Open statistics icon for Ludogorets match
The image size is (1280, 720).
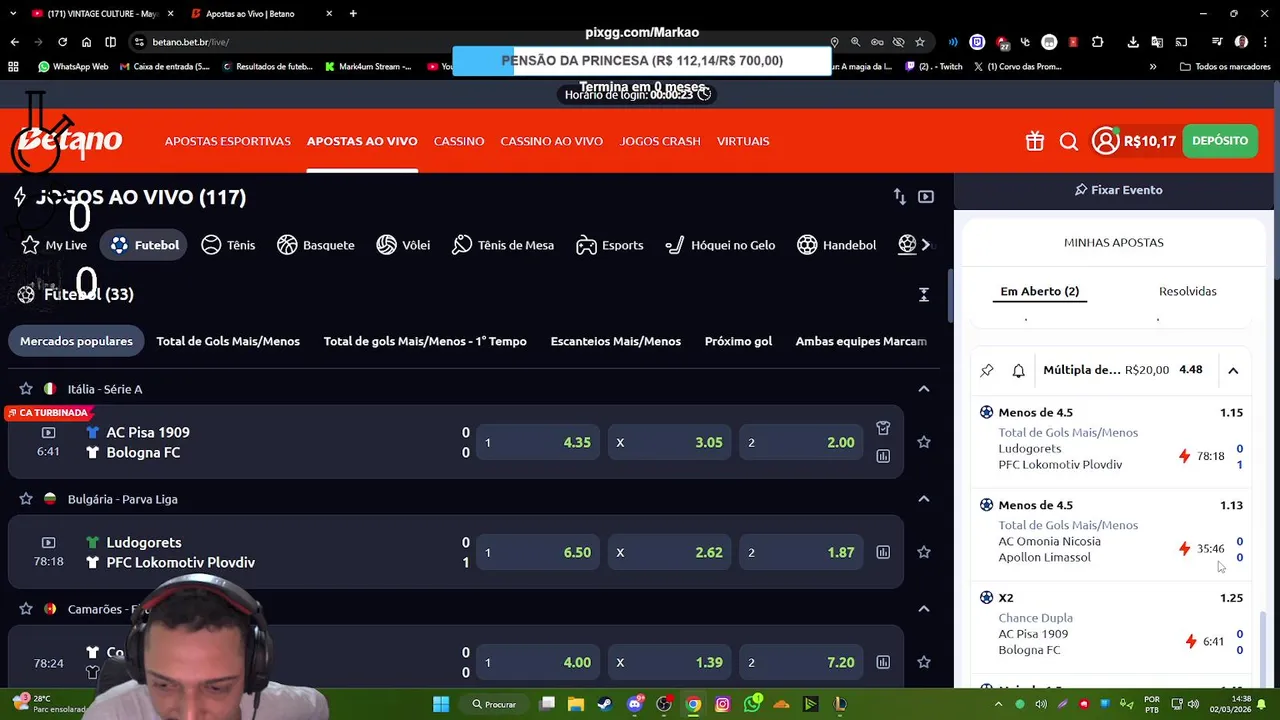[883, 552]
